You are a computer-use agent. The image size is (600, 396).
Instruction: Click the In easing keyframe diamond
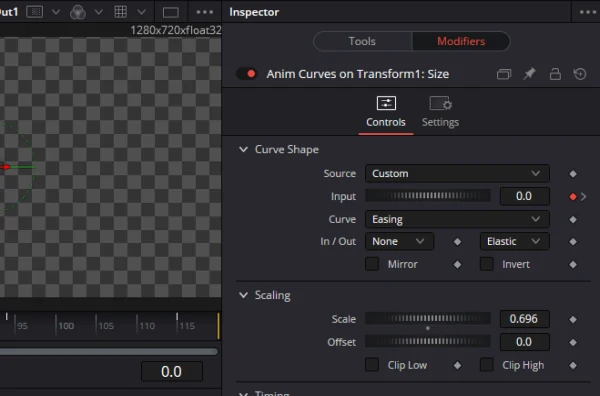[457, 242]
